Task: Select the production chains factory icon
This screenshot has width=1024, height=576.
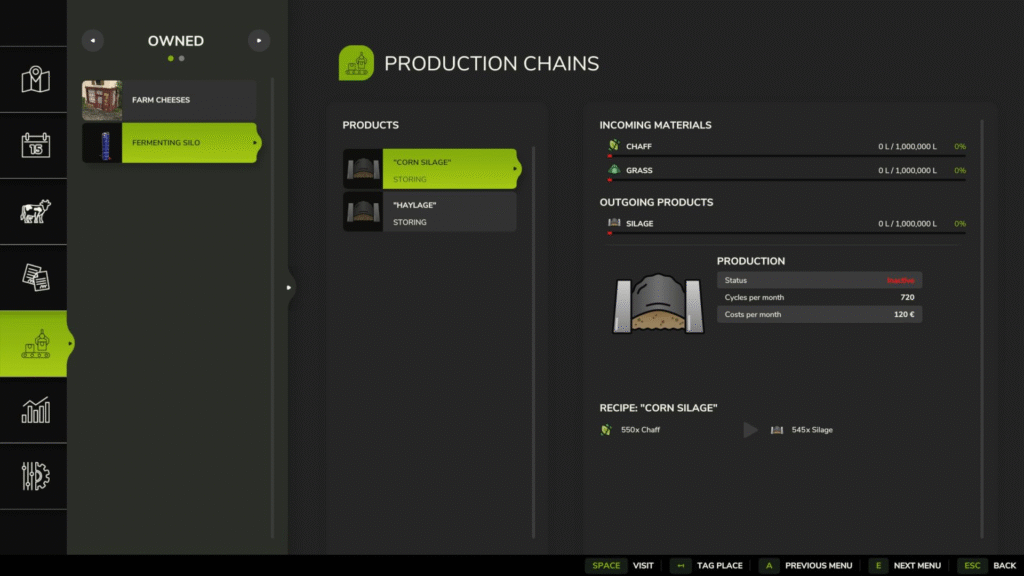Action: (35, 343)
